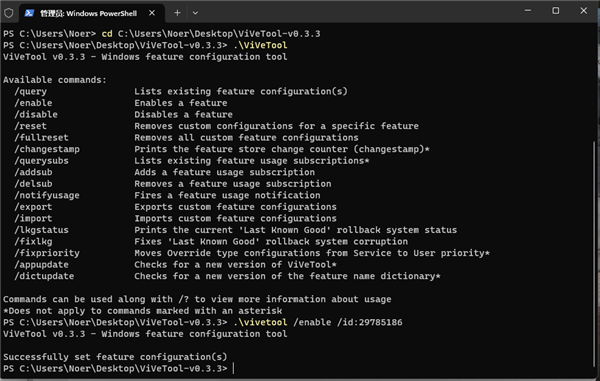This screenshot has width=600, height=381.
Task: Click the /addsub command text
Action: tap(33, 172)
